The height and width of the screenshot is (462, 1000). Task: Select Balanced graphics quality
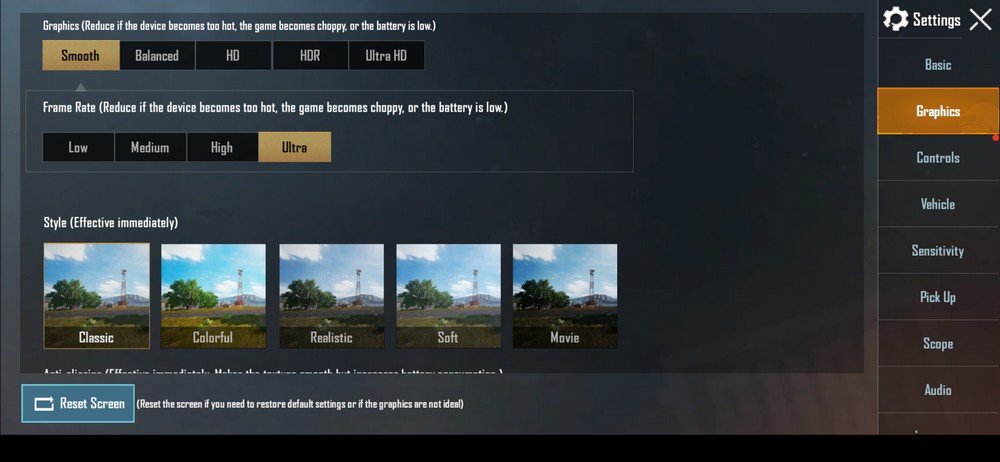click(157, 56)
